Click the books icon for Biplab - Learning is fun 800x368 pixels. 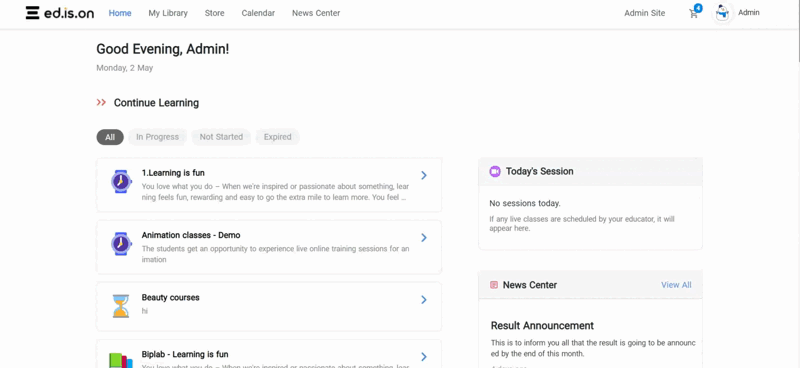(x=121, y=360)
